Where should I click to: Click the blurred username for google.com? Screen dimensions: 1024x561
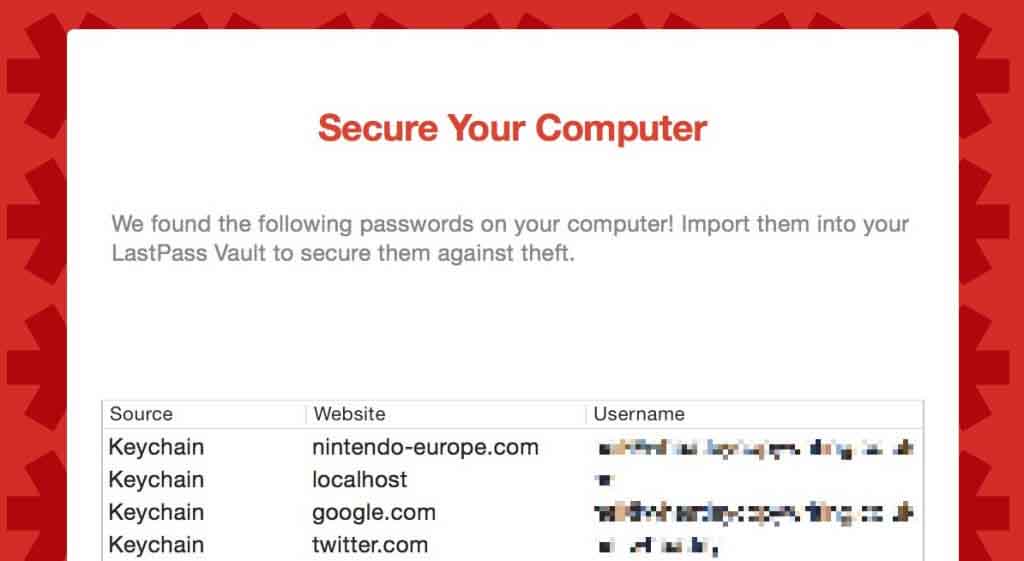pos(754,514)
